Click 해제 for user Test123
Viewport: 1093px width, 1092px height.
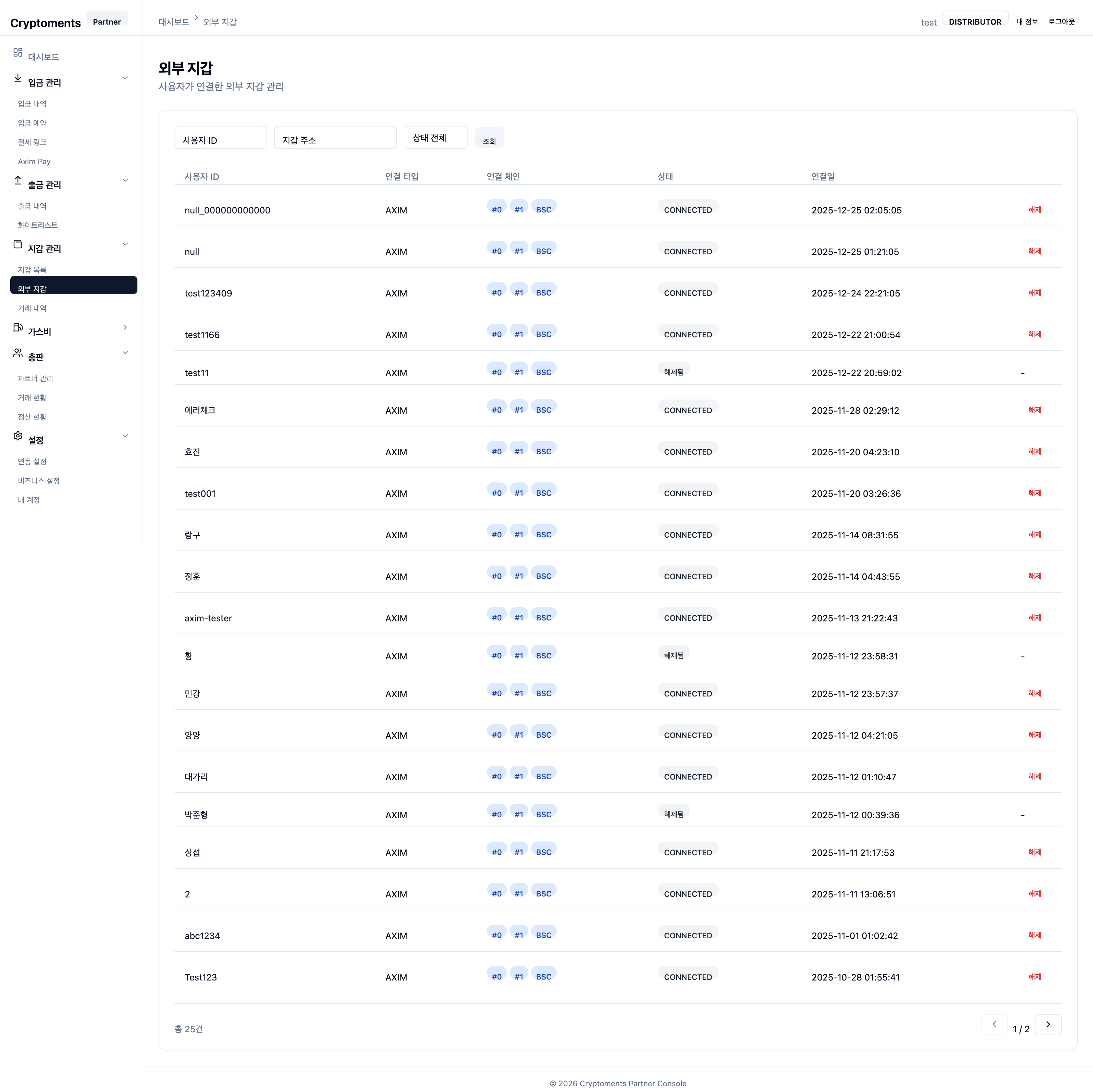(1035, 977)
